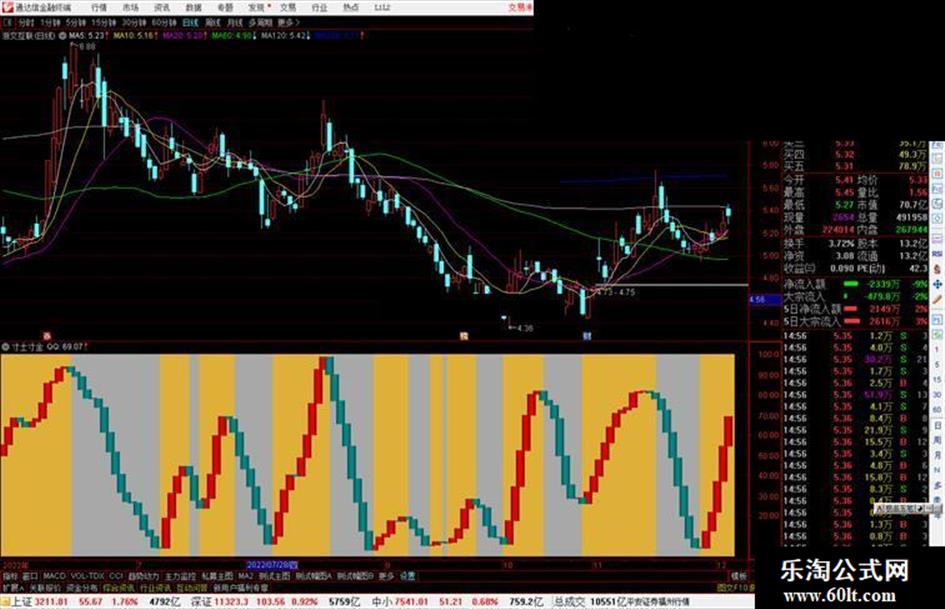Open the 市场 menu

130,8
